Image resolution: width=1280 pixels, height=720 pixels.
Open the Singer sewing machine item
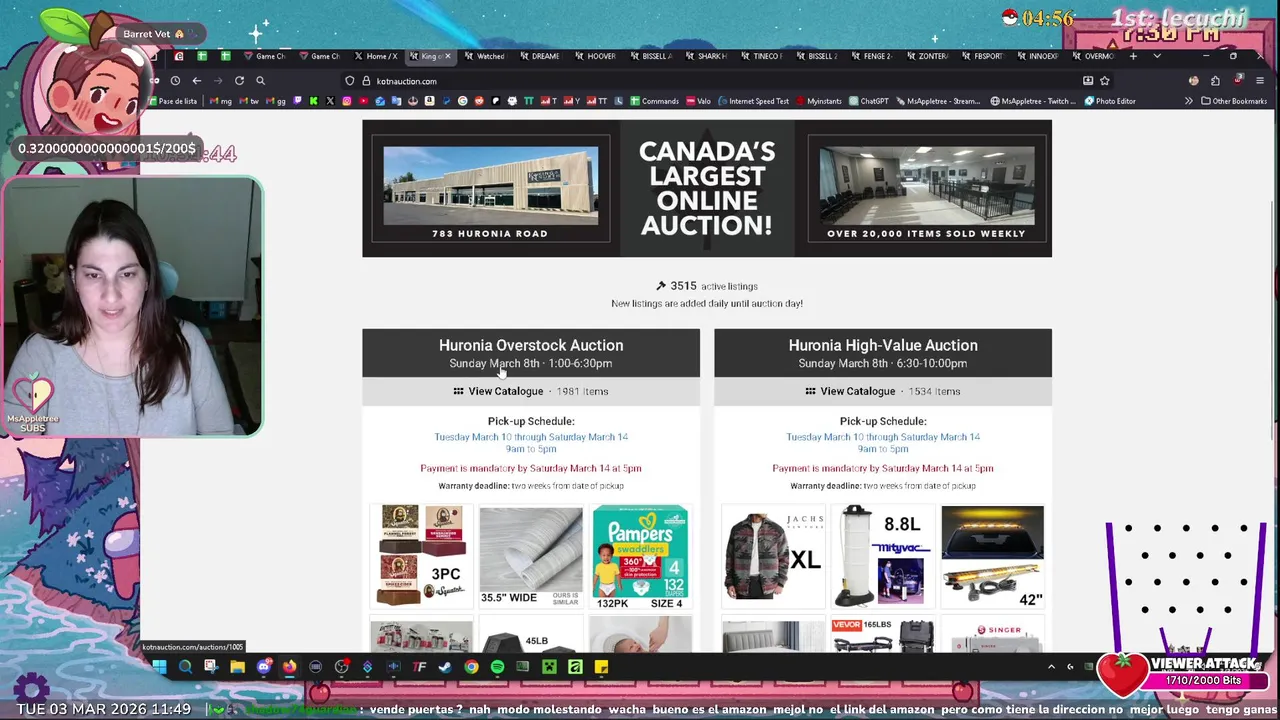point(992,636)
